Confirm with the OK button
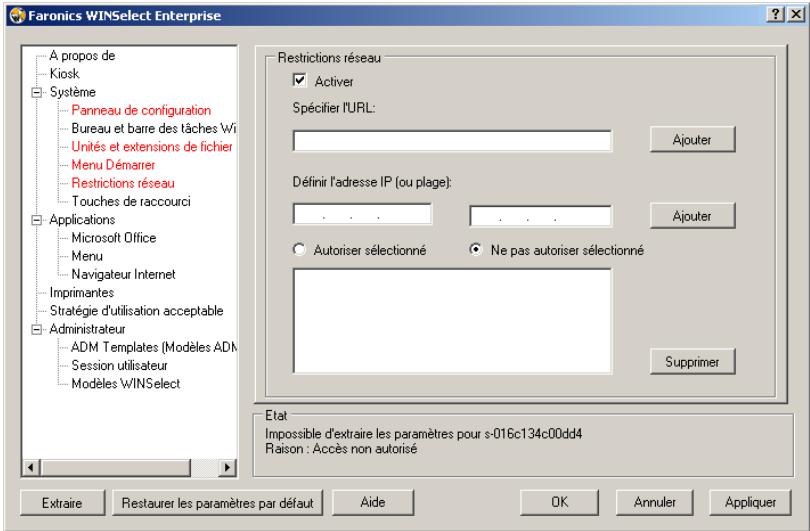The image size is (810, 531). [x=559, y=503]
